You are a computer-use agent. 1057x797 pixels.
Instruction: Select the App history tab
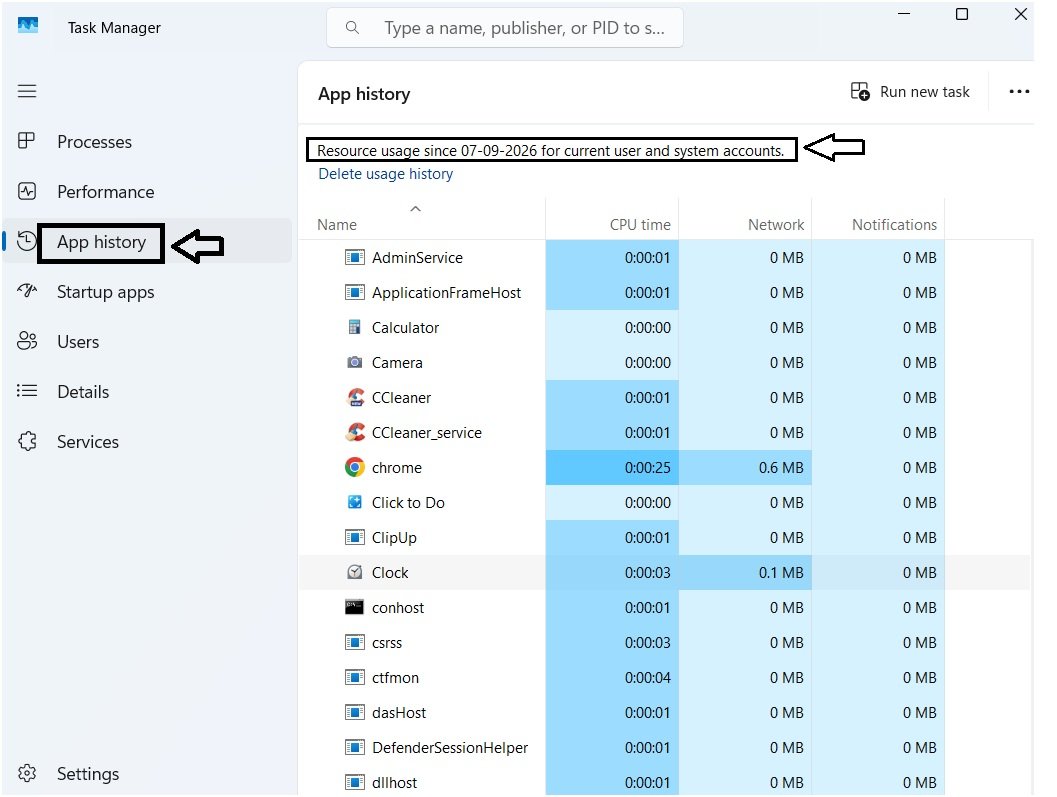click(101, 241)
